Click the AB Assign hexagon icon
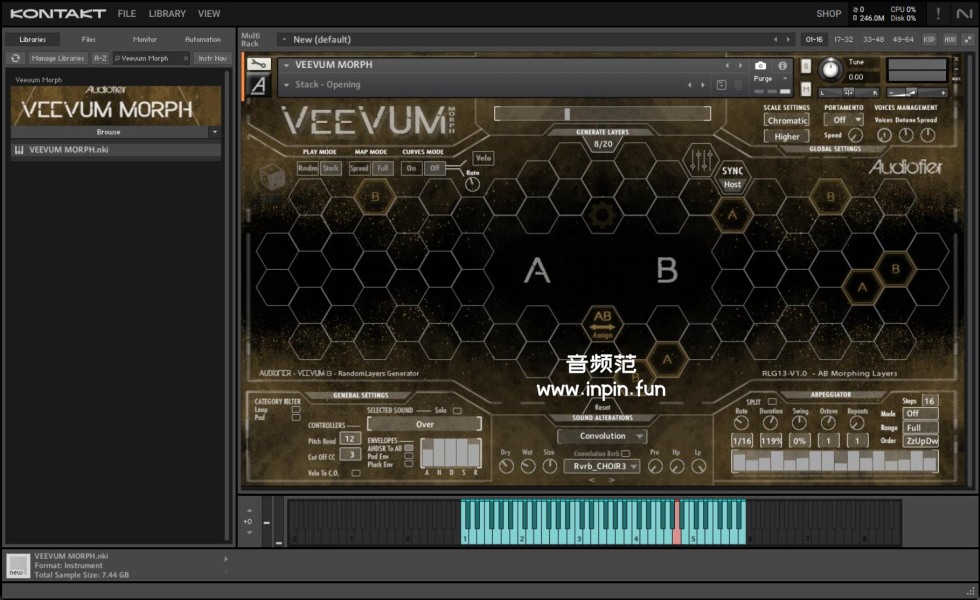The image size is (980, 600). point(602,324)
